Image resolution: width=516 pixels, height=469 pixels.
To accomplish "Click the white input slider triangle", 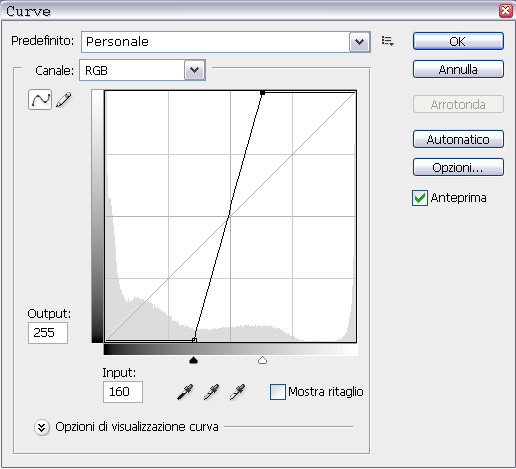I will 262,360.
